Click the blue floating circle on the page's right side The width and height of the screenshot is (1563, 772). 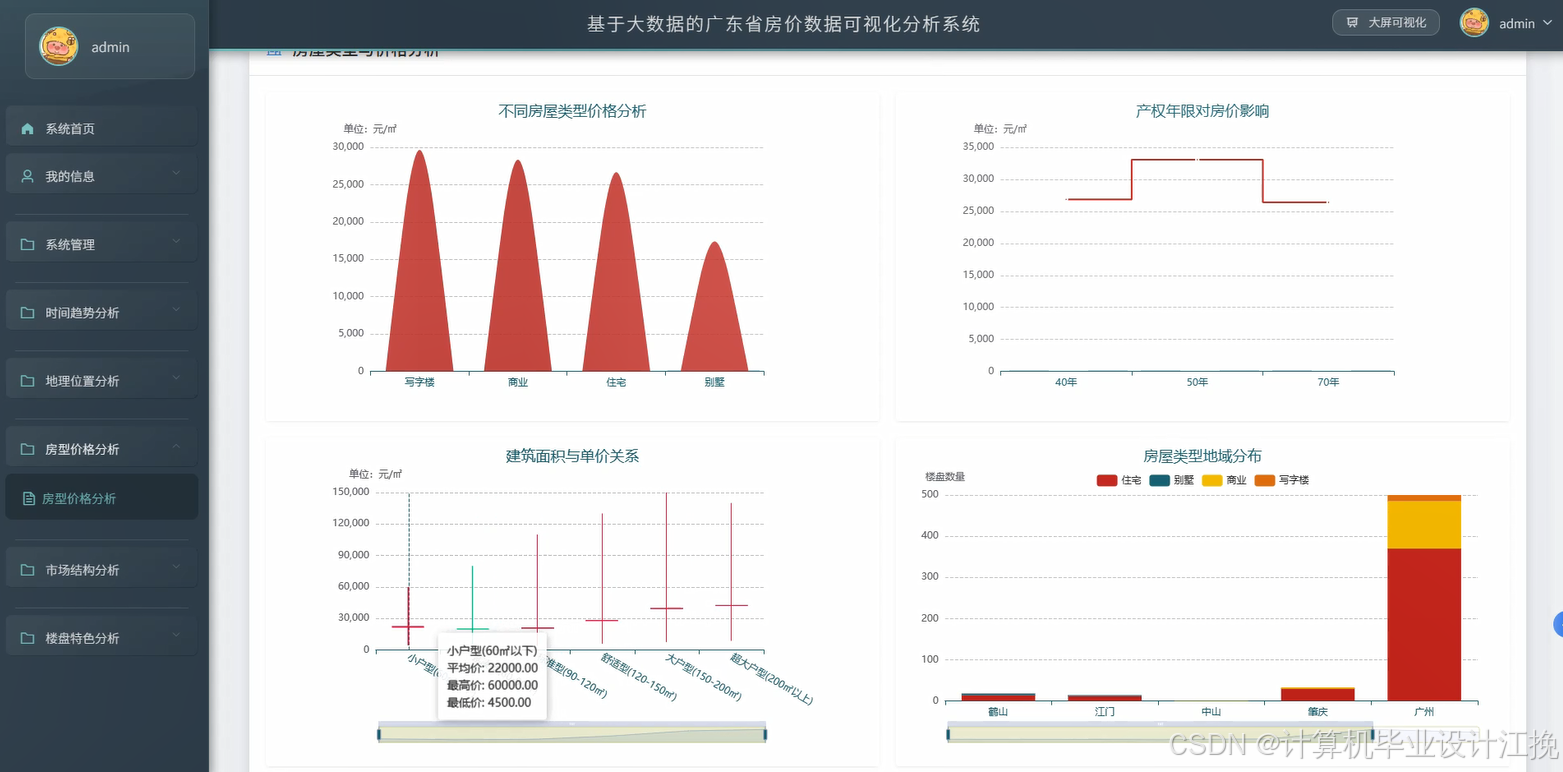click(1558, 625)
